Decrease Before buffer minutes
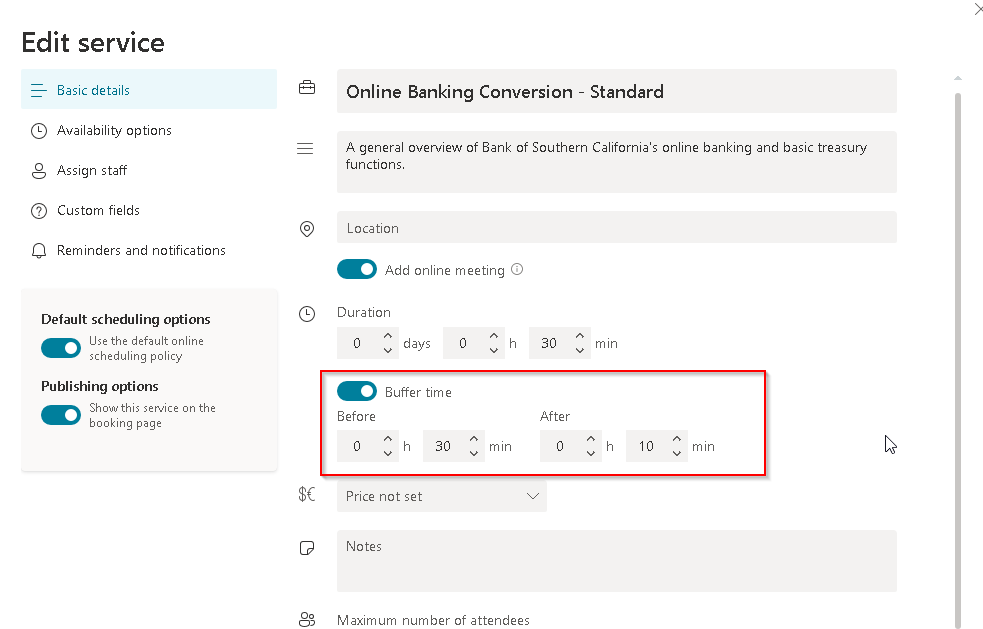983x629 pixels. click(x=474, y=453)
